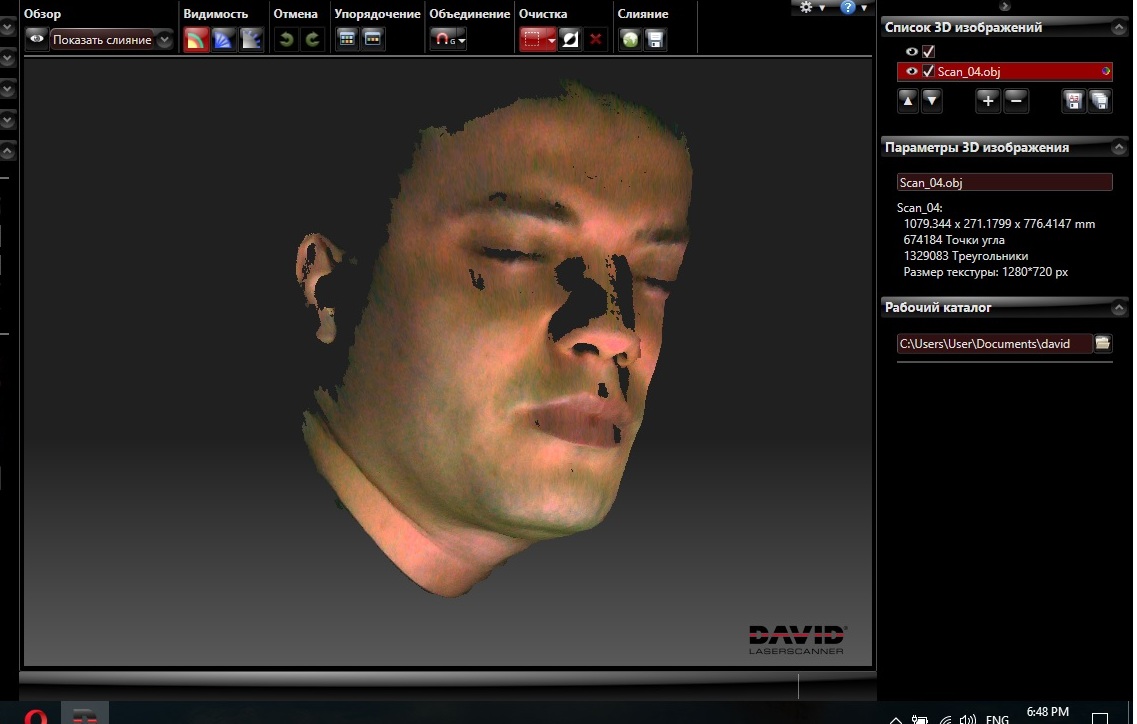The width and height of the screenshot is (1137, 724).
Task: Click the red X delete icon under Очистка
Action: tap(596, 40)
